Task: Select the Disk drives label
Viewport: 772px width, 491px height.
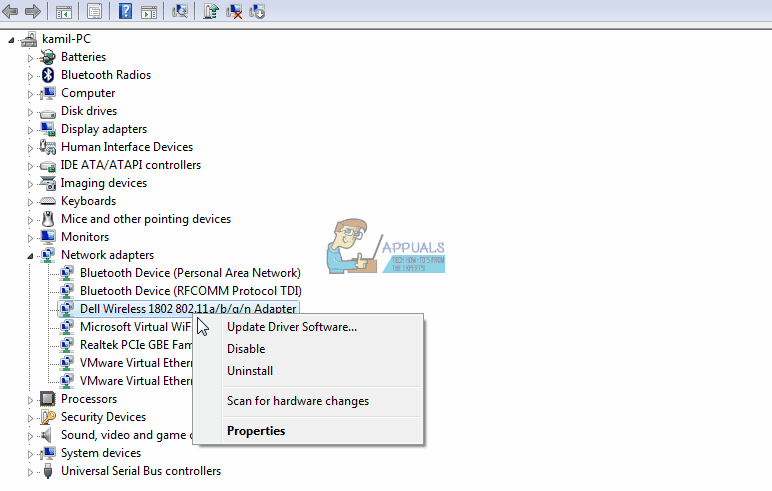Action: point(89,111)
